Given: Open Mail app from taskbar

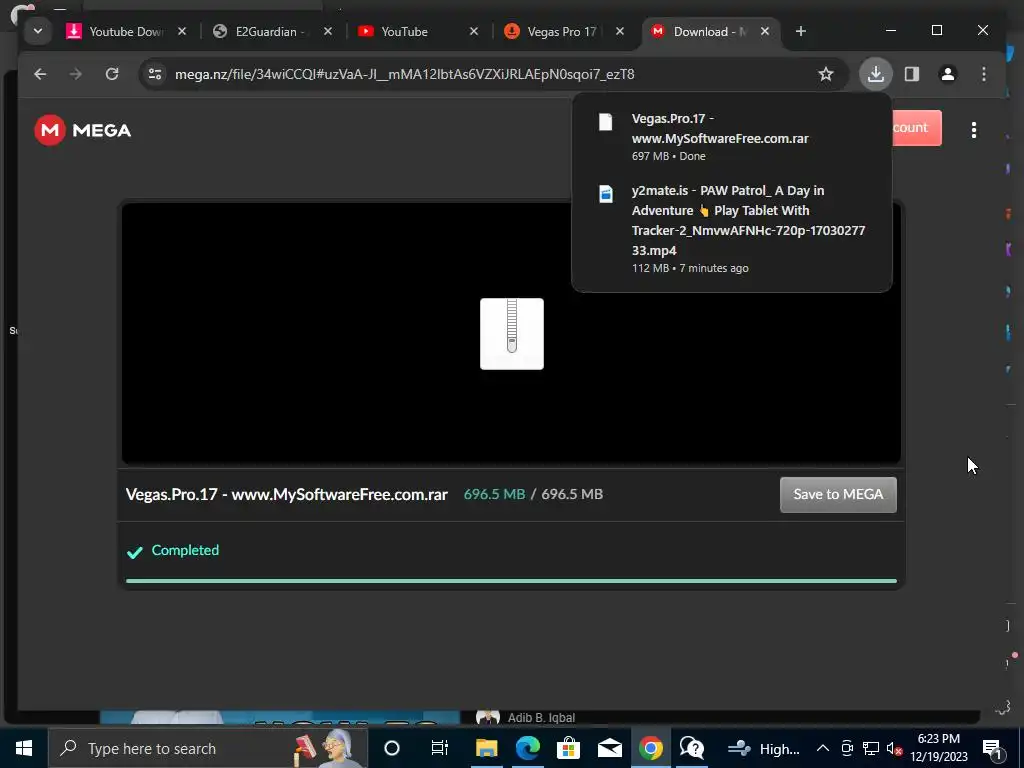Looking at the screenshot, I should pos(610,748).
